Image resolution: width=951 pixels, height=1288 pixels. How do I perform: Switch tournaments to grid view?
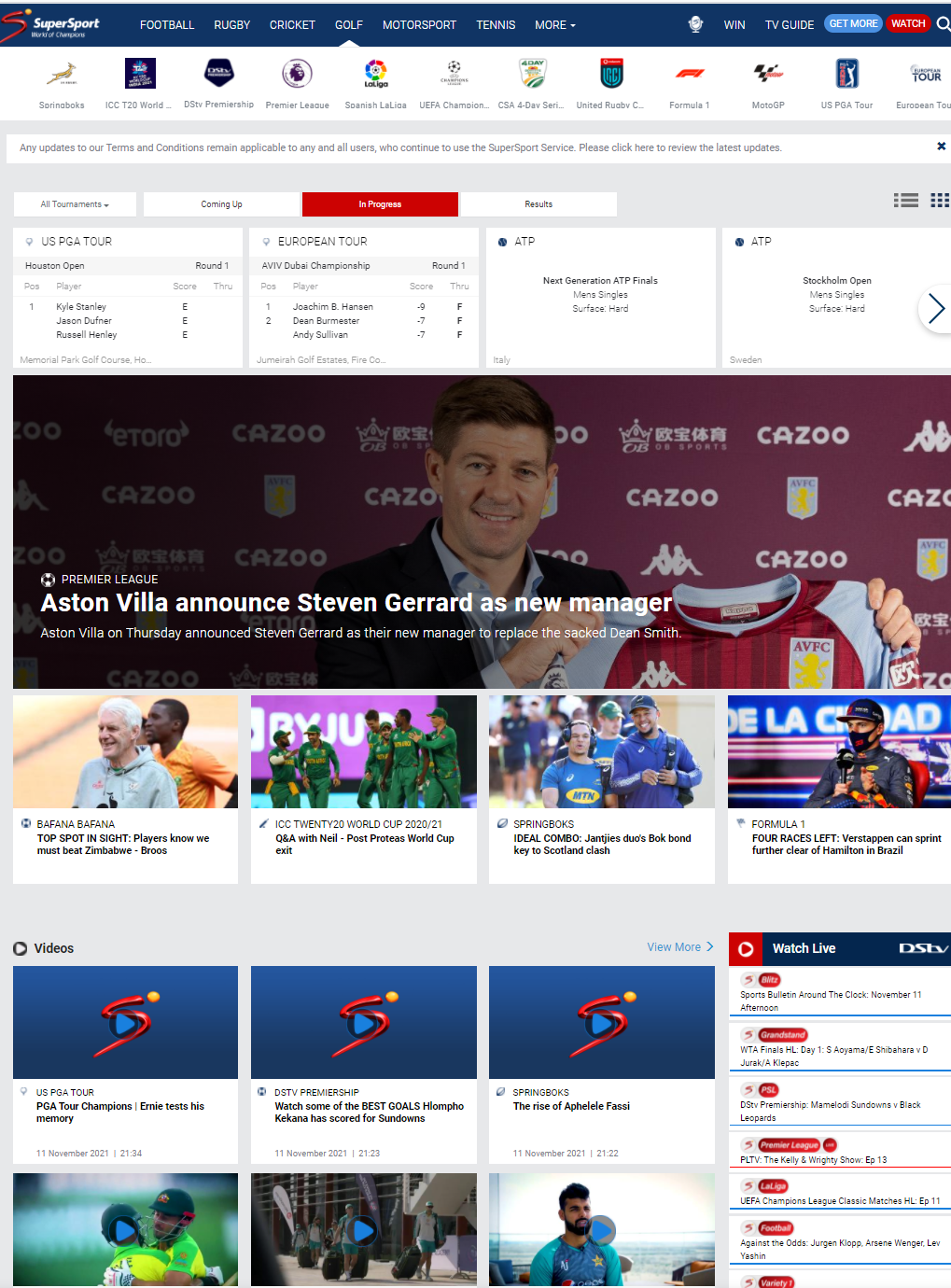pyautogui.click(x=940, y=200)
